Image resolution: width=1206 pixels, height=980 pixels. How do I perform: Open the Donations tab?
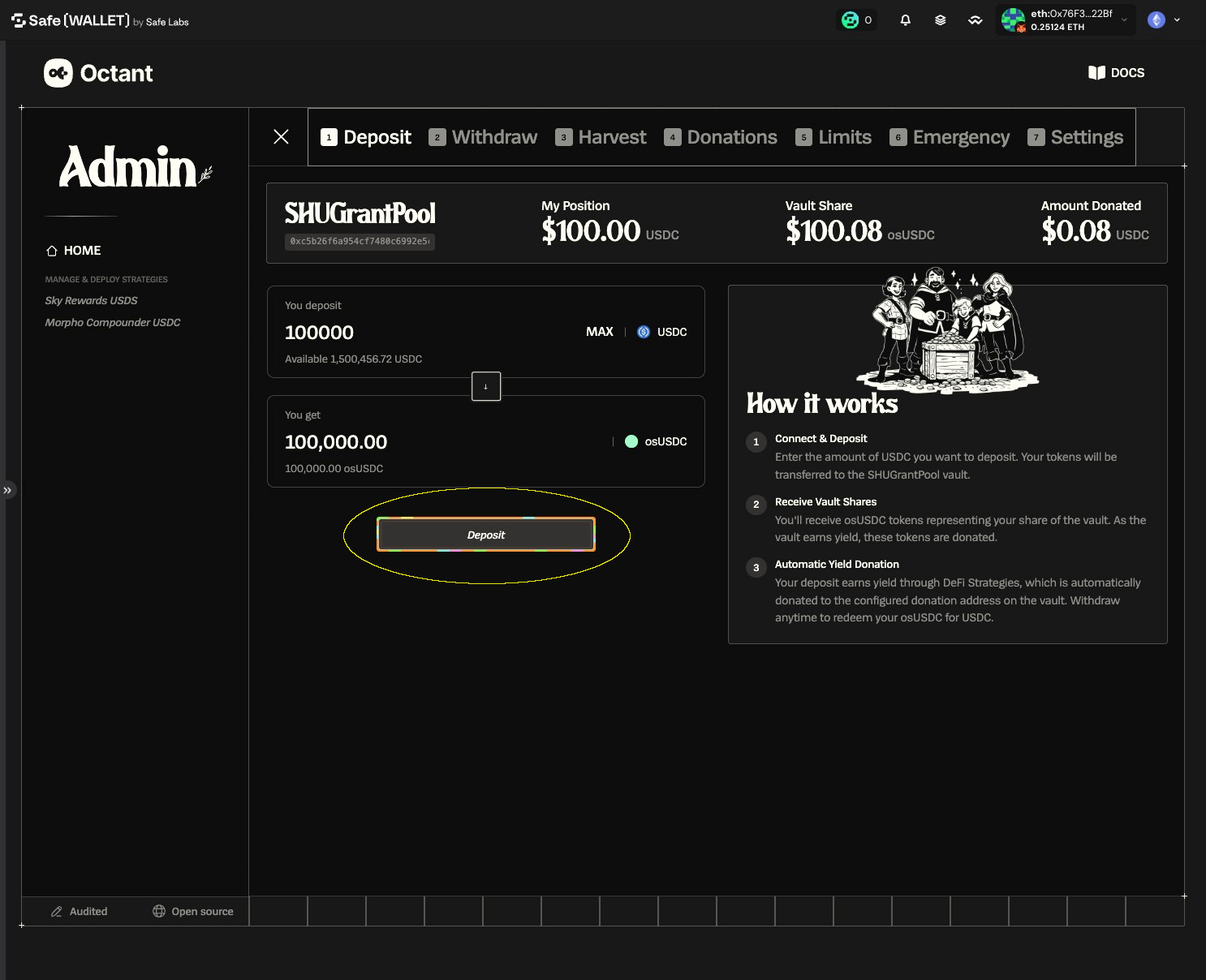point(721,137)
